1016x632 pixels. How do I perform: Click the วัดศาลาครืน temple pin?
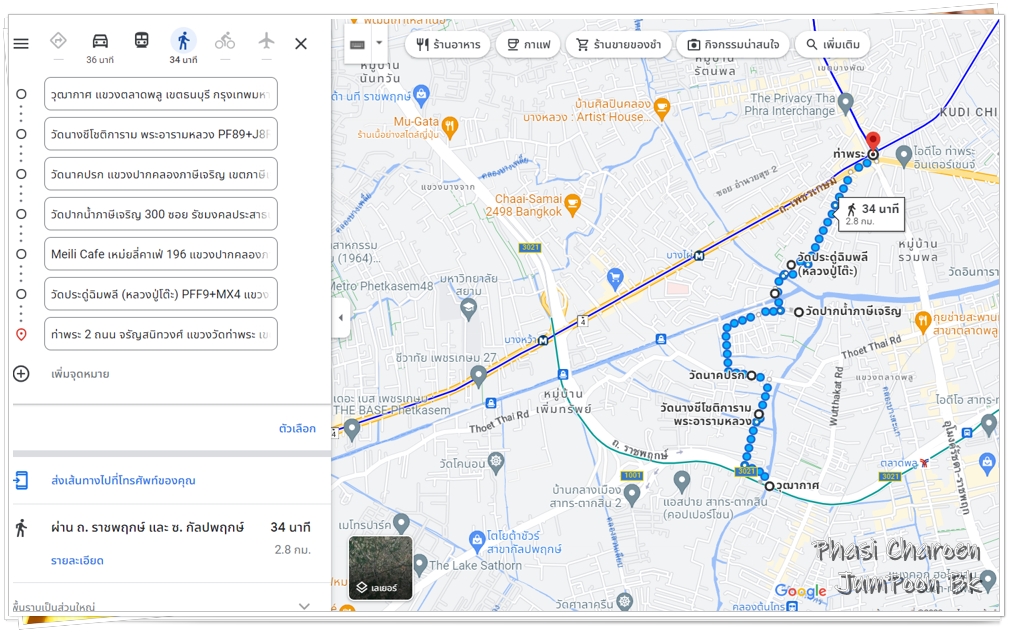pyautogui.click(x=624, y=601)
